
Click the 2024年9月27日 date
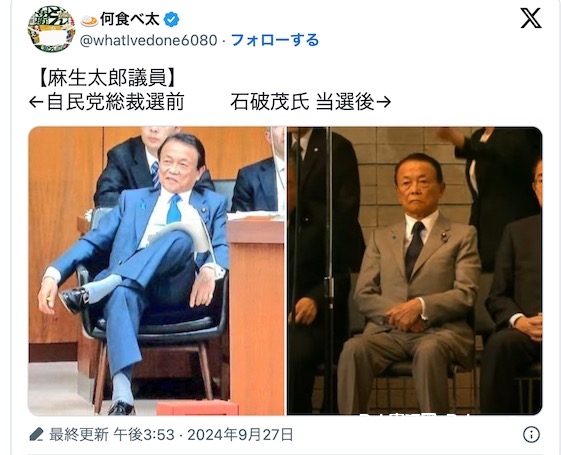click(240, 435)
